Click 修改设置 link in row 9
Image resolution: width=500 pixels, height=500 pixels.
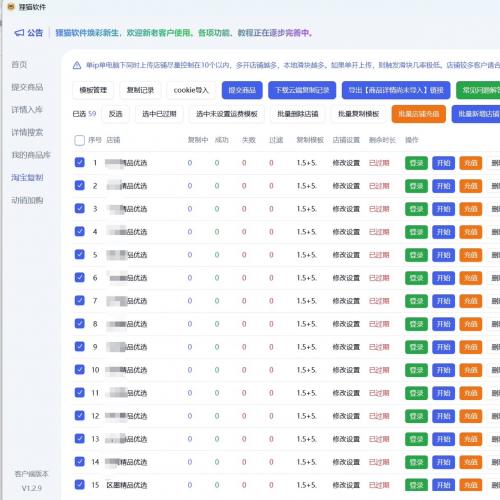tap(346, 347)
